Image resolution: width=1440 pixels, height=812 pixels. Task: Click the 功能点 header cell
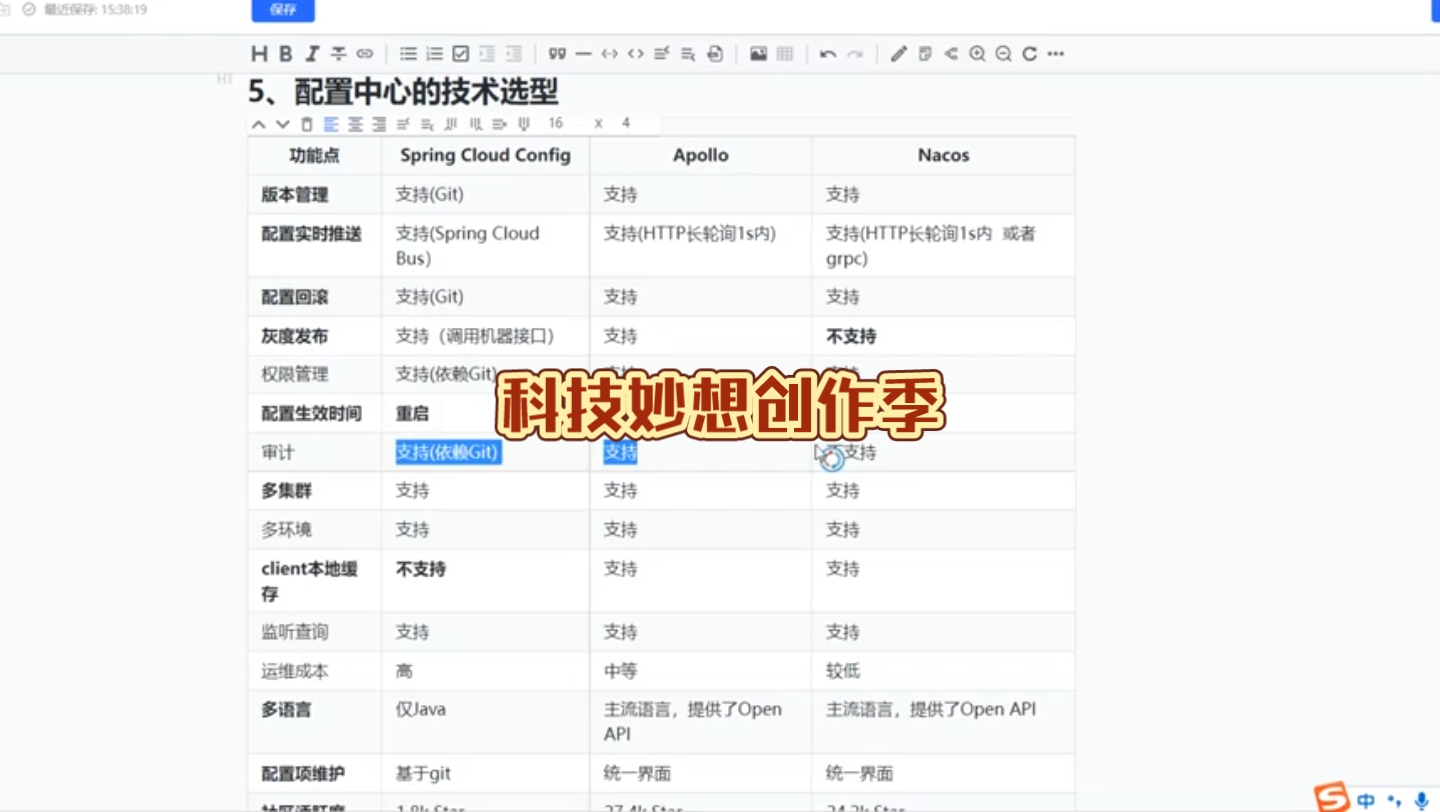(314, 155)
